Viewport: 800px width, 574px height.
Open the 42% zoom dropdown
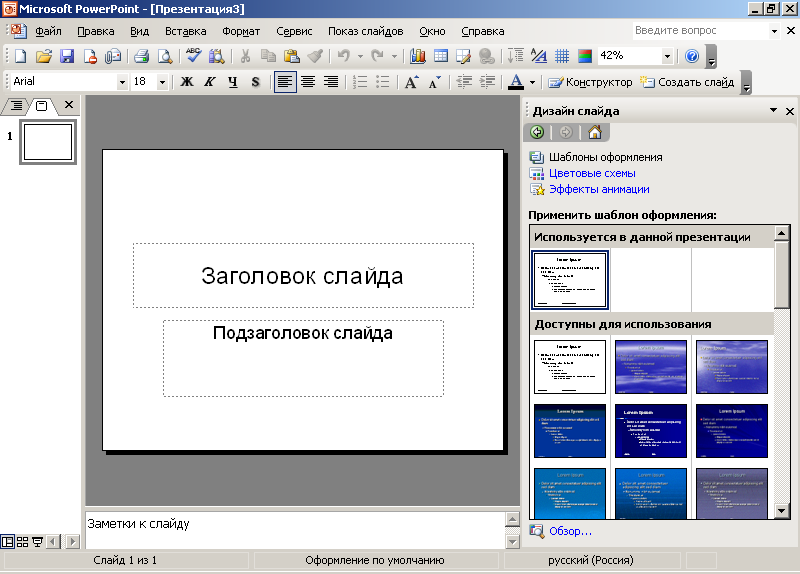coord(667,56)
